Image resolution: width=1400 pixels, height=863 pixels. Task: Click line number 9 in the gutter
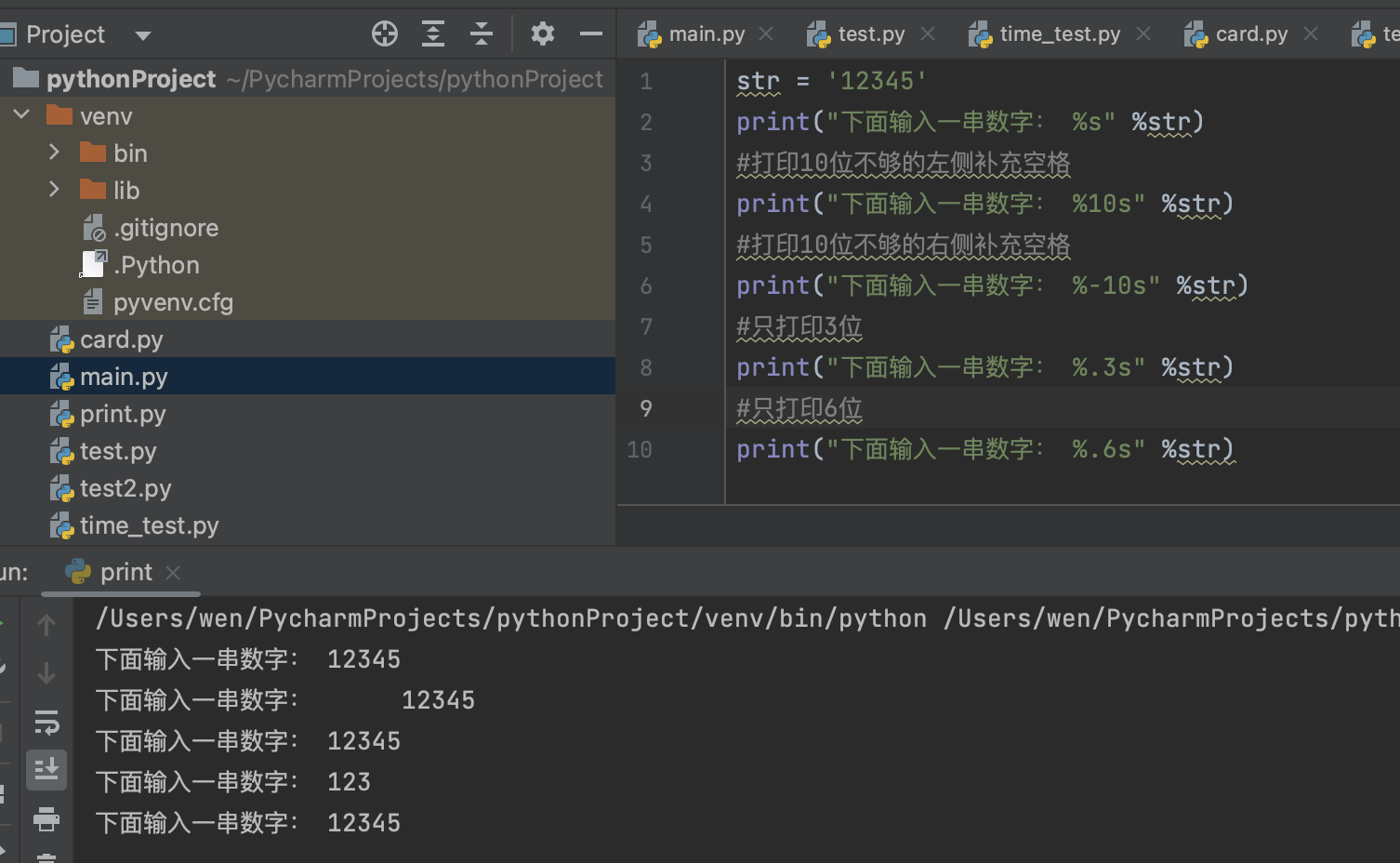coord(646,409)
